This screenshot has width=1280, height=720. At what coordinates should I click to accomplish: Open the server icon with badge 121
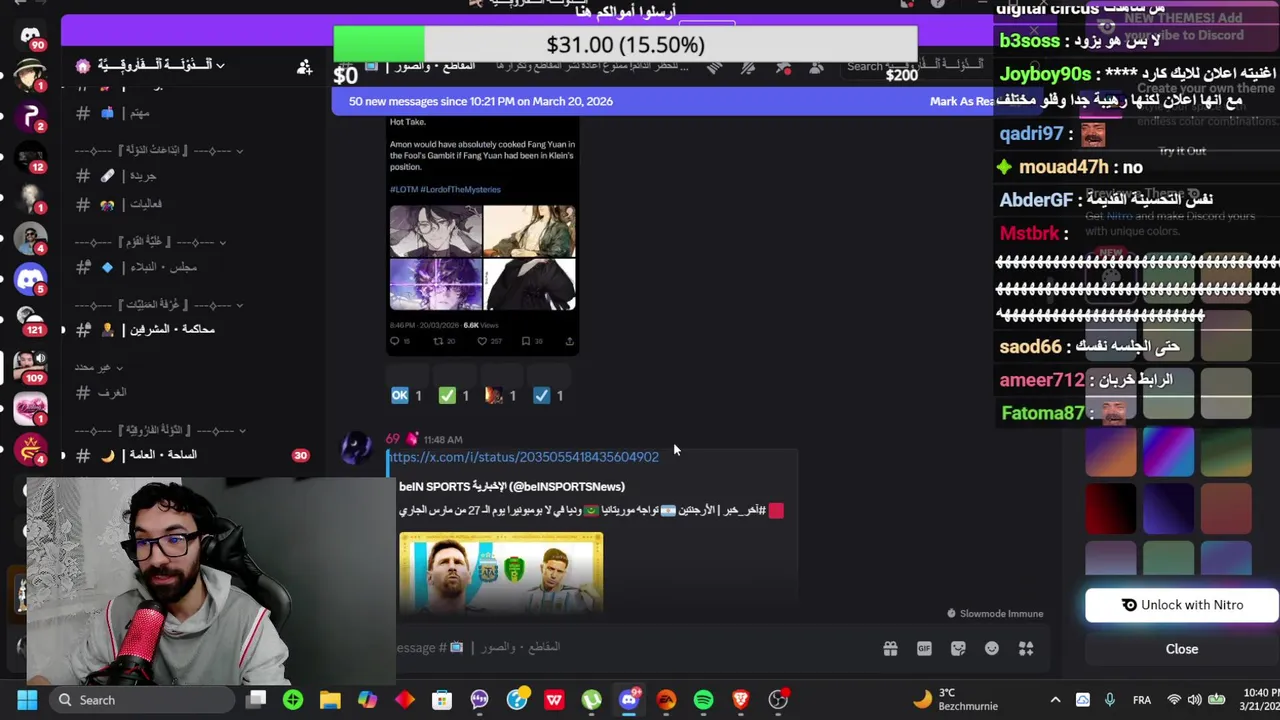(30, 320)
